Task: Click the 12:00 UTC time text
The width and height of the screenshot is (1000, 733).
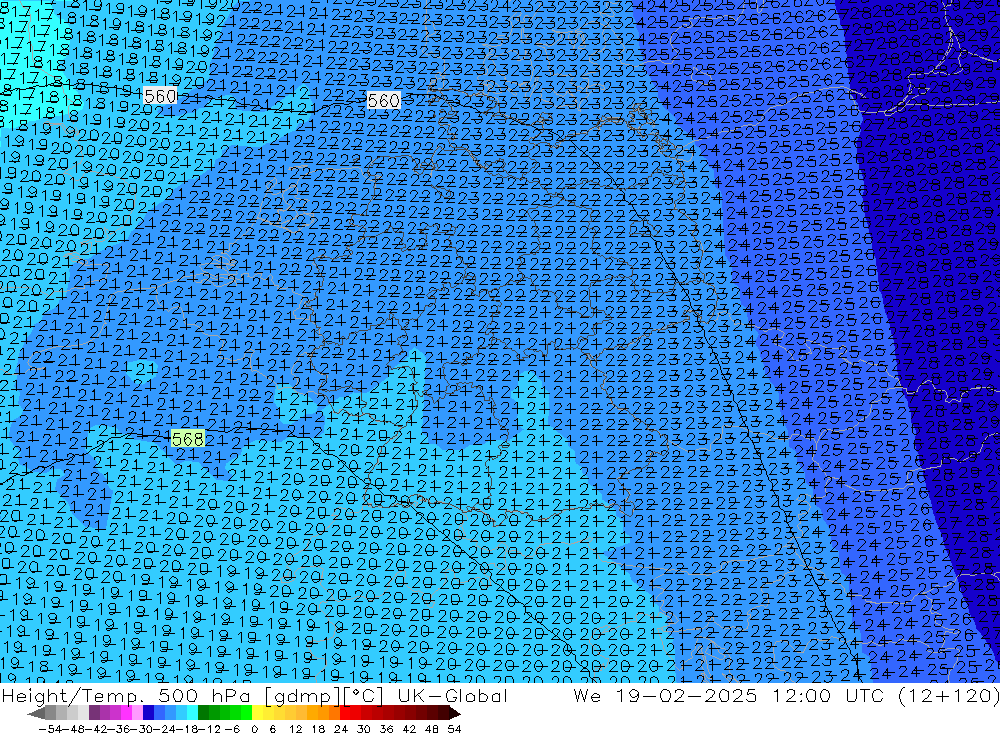Action: click(829, 695)
